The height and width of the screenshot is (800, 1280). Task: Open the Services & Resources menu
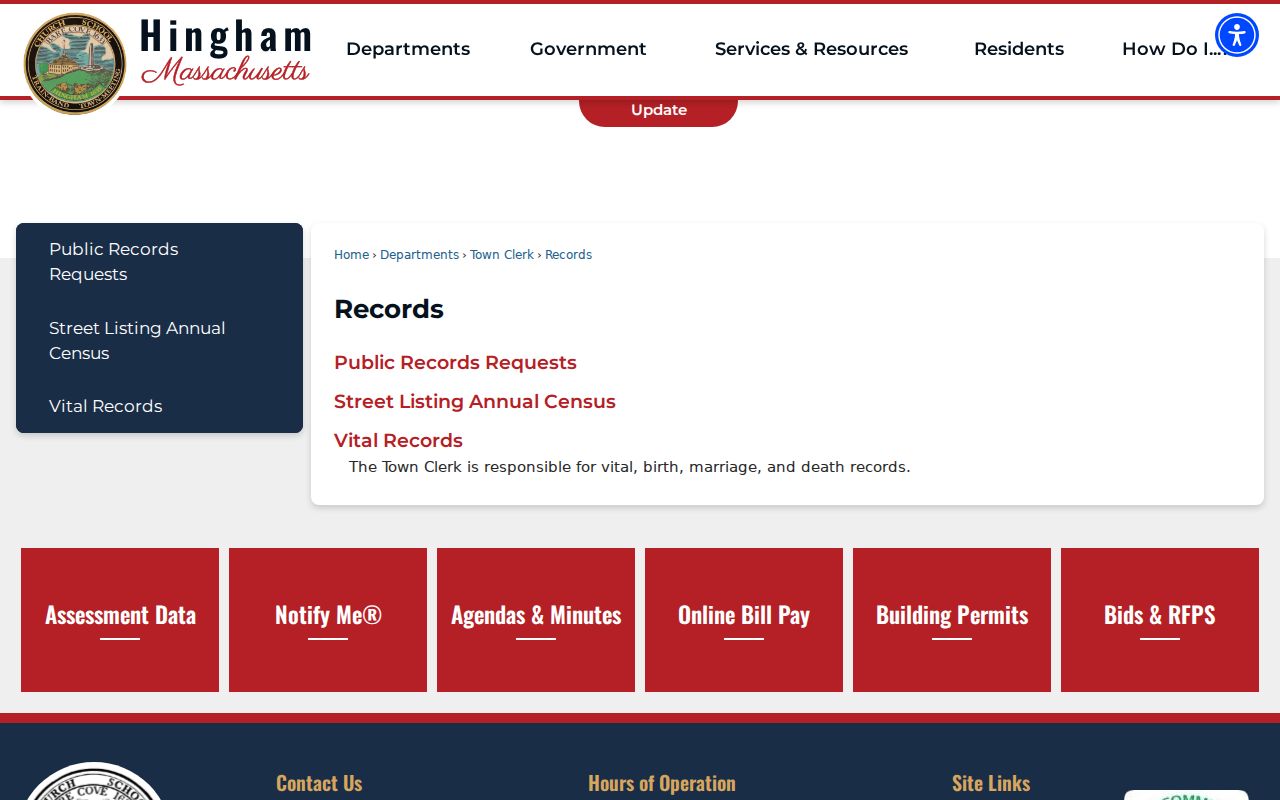pyautogui.click(x=811, y=49)
